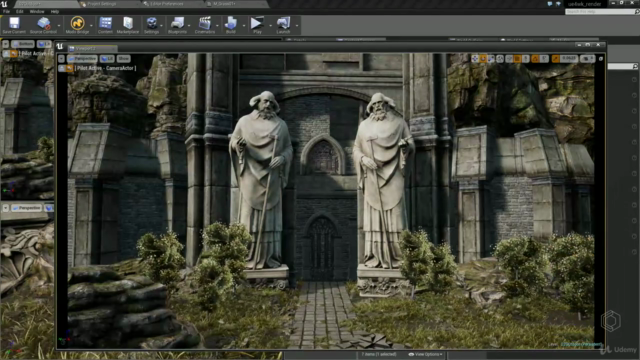
Task: Click Unreal logo icon of floating Viewport window
Action: [60, 47]
